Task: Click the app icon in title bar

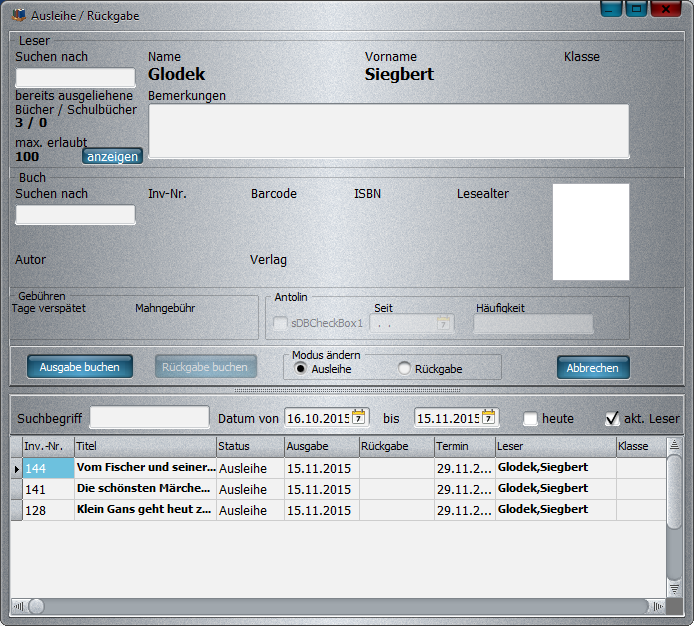Action: (18, 16)
